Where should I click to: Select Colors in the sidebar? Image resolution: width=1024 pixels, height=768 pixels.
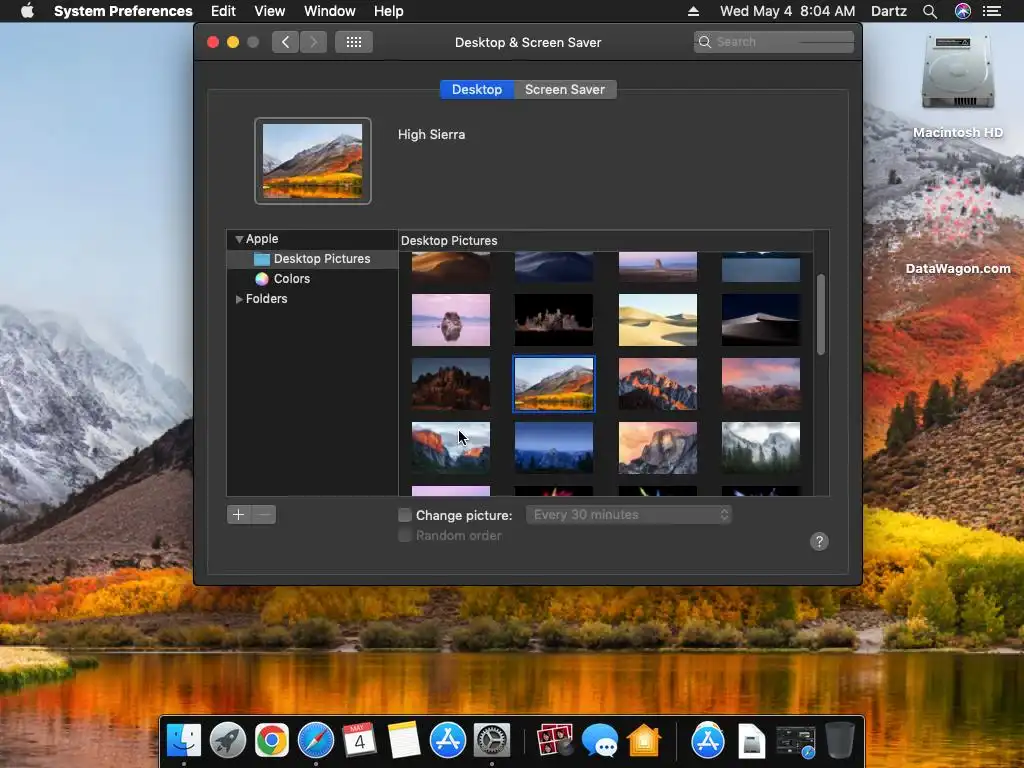point(312,279)
